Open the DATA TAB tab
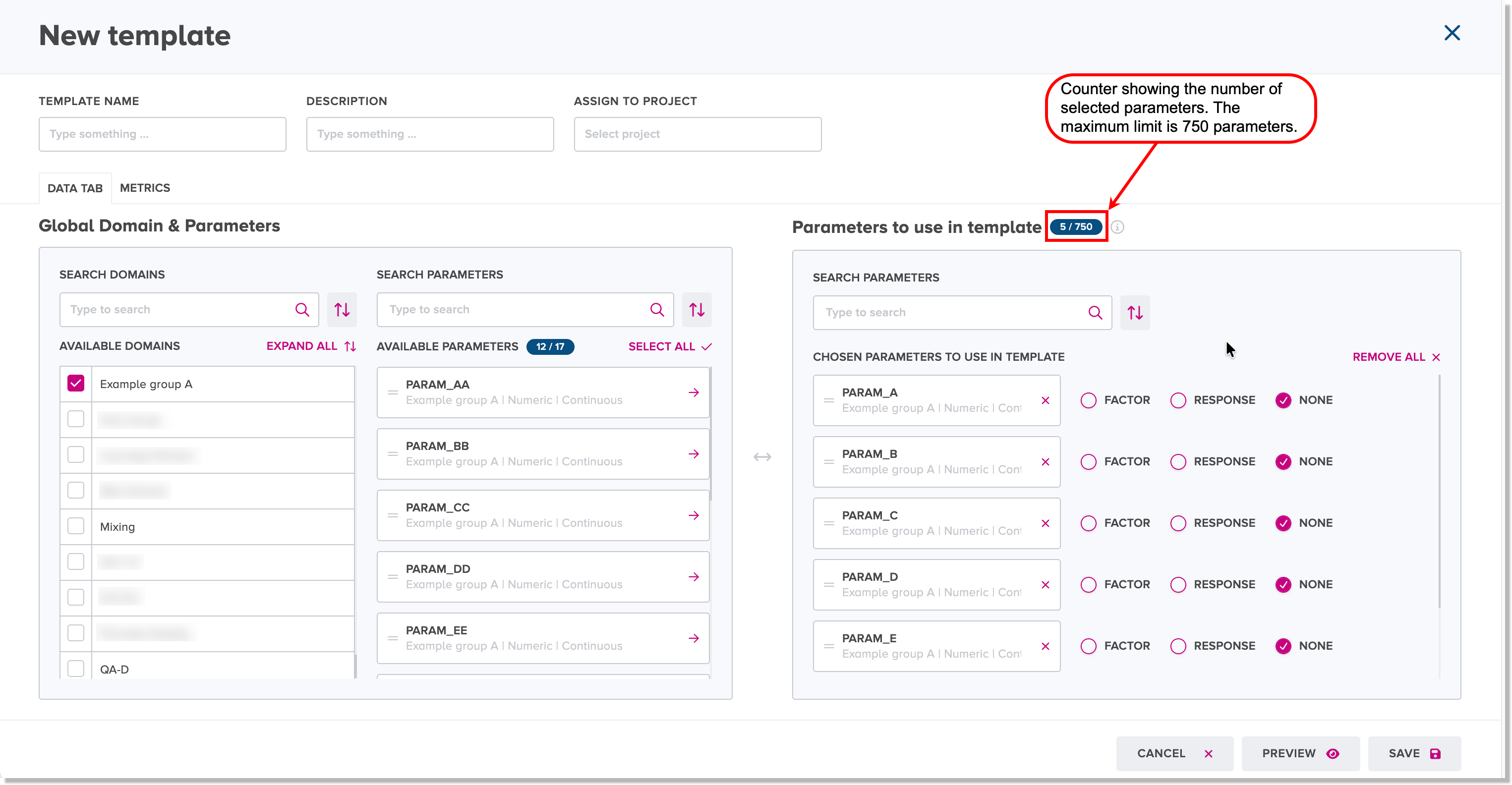This screenshot has height=785, width=1512. click(x=75, y=188)
